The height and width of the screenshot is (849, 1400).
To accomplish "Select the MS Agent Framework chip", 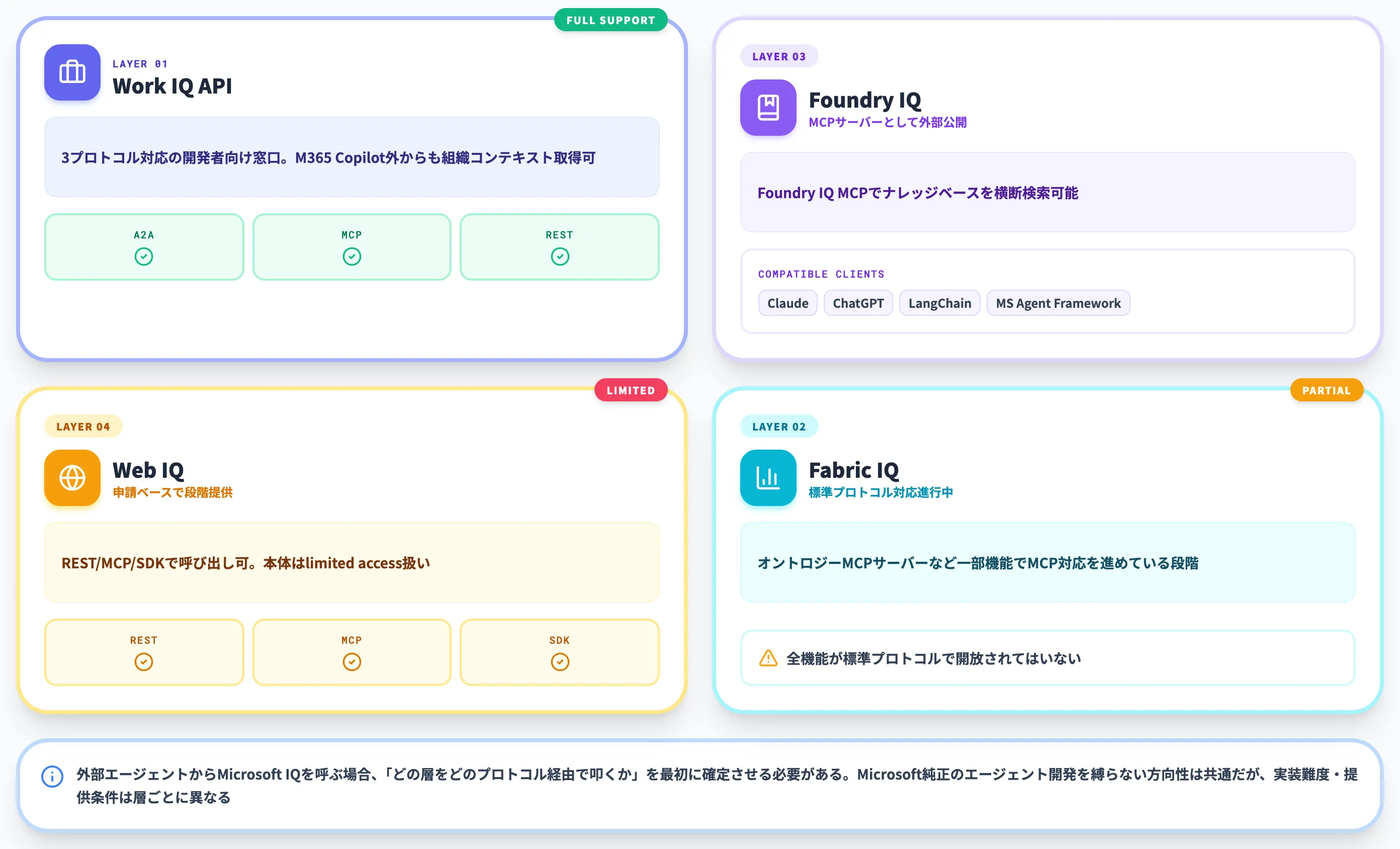I will [1058, 303].
